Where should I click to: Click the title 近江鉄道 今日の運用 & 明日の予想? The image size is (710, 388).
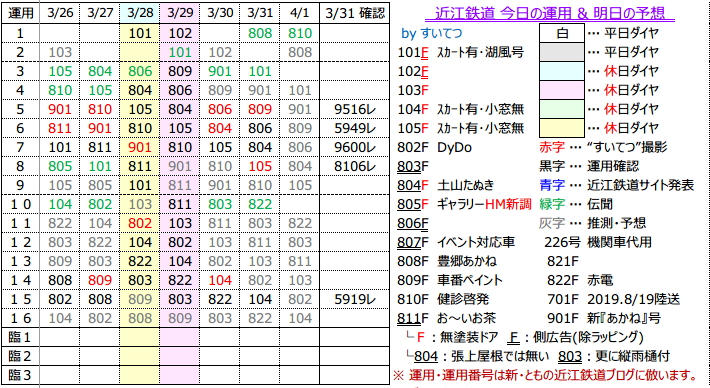[550, 13]
